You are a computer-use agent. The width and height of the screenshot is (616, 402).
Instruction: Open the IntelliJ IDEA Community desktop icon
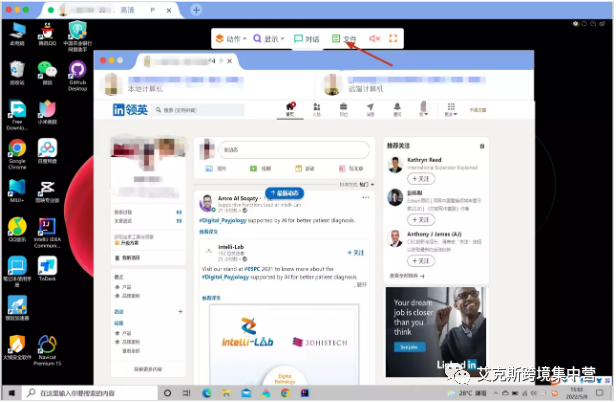[x=47, y=233]
